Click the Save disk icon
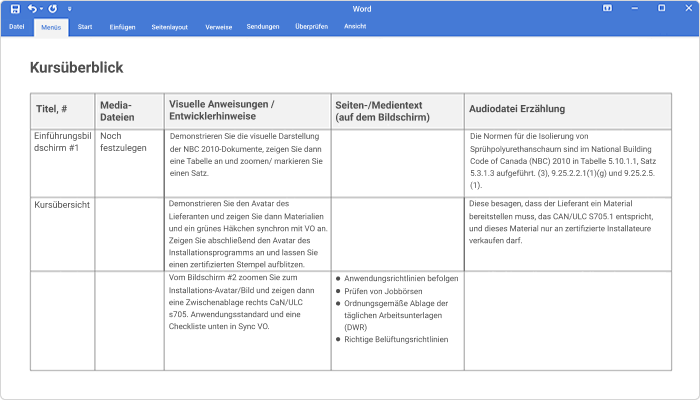The image size is (700, 400). (x=15, y=8)
